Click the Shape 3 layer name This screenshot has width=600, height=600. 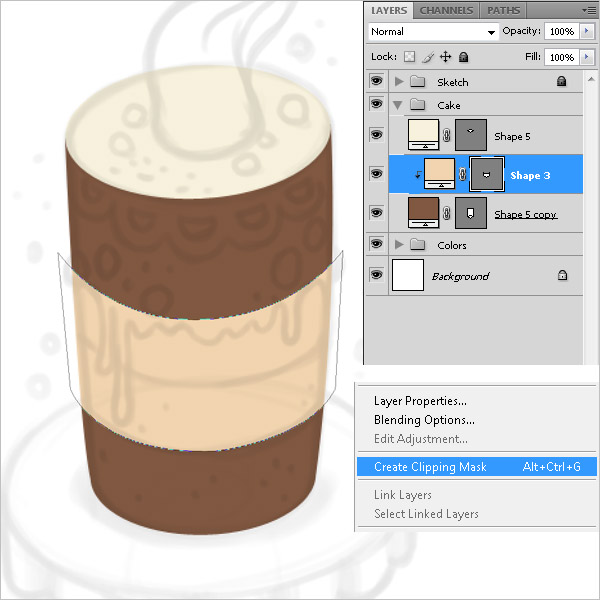click(530, 176)
